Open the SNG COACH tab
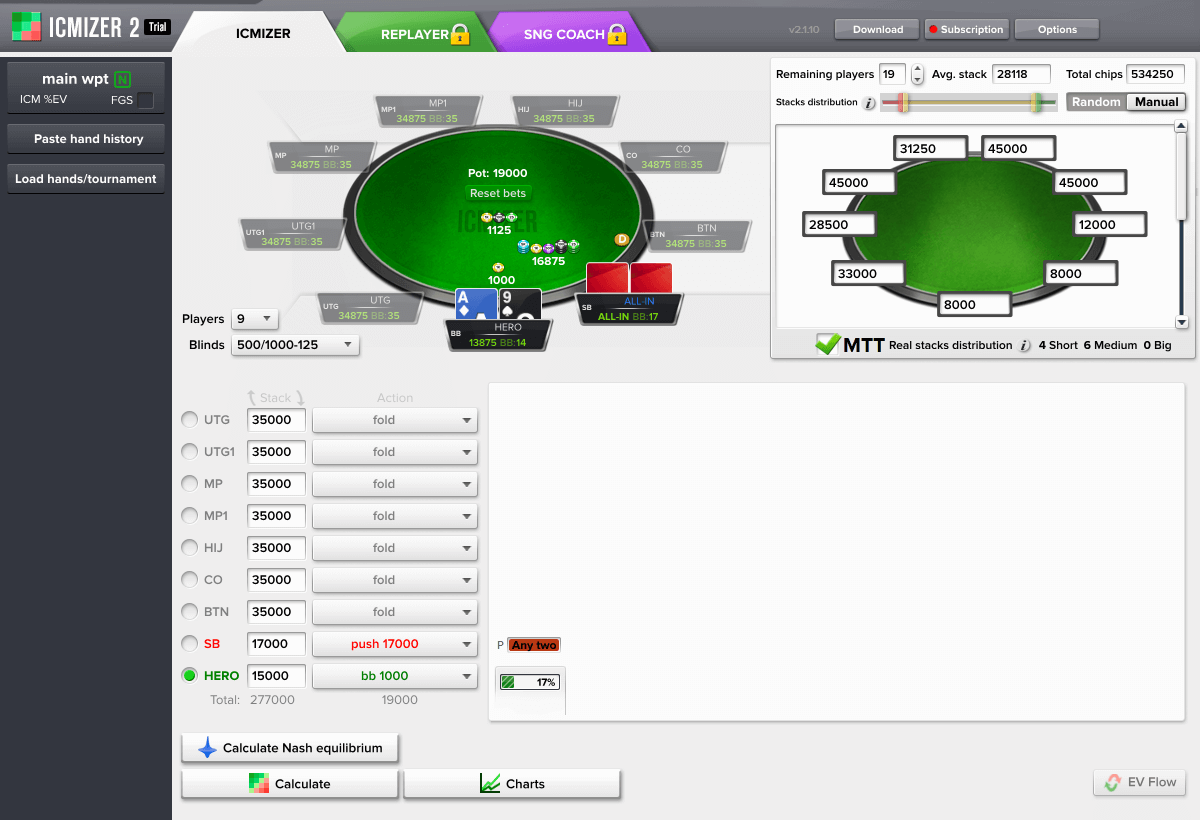The height and width of the screenshot is (820, 1200). tap(565, 34)
